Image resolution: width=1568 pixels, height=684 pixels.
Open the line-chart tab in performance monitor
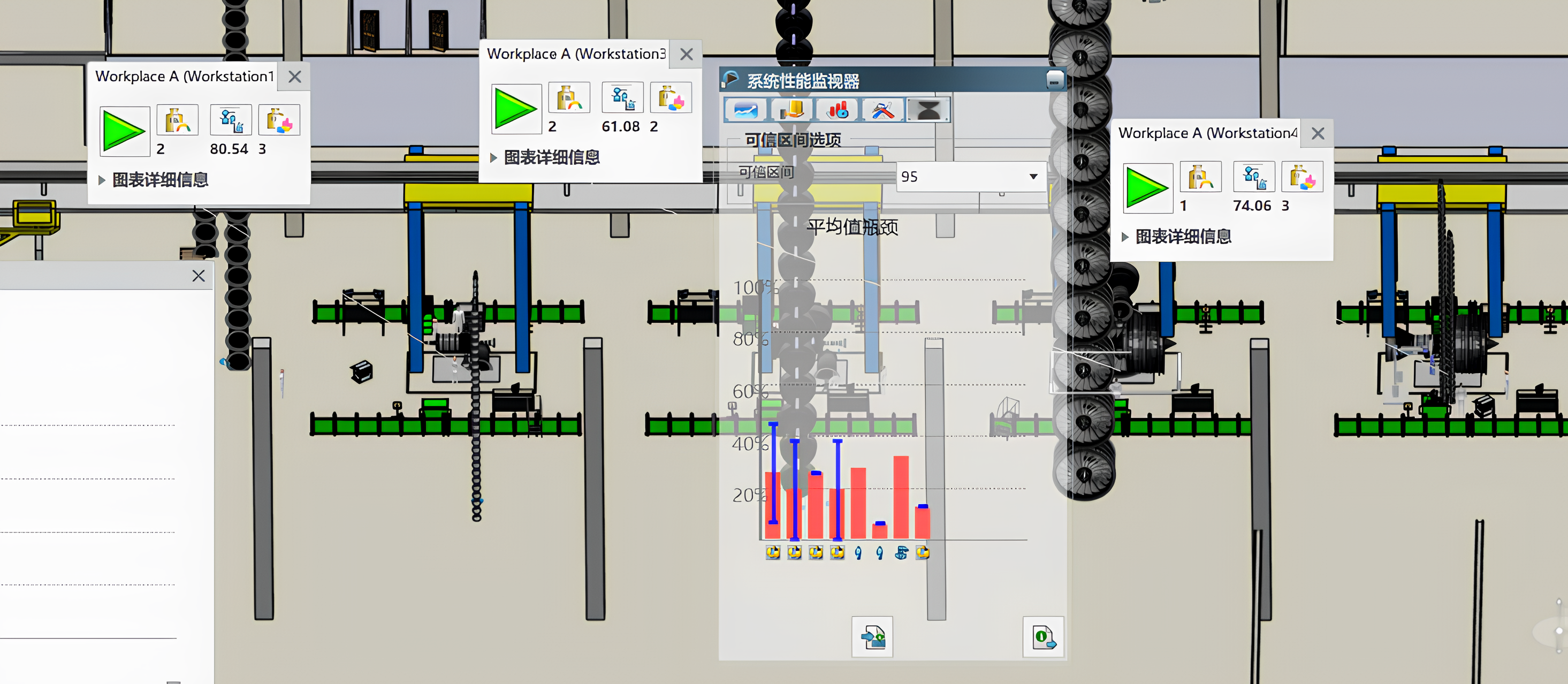[745, 110]
